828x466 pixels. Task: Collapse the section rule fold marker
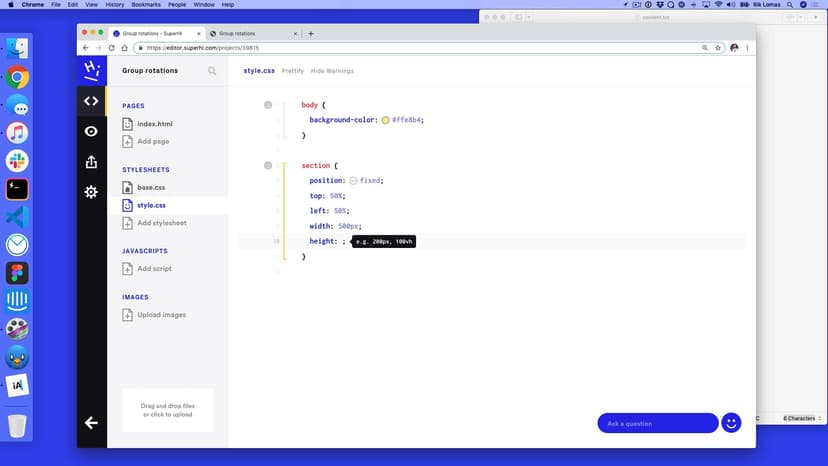268,165
